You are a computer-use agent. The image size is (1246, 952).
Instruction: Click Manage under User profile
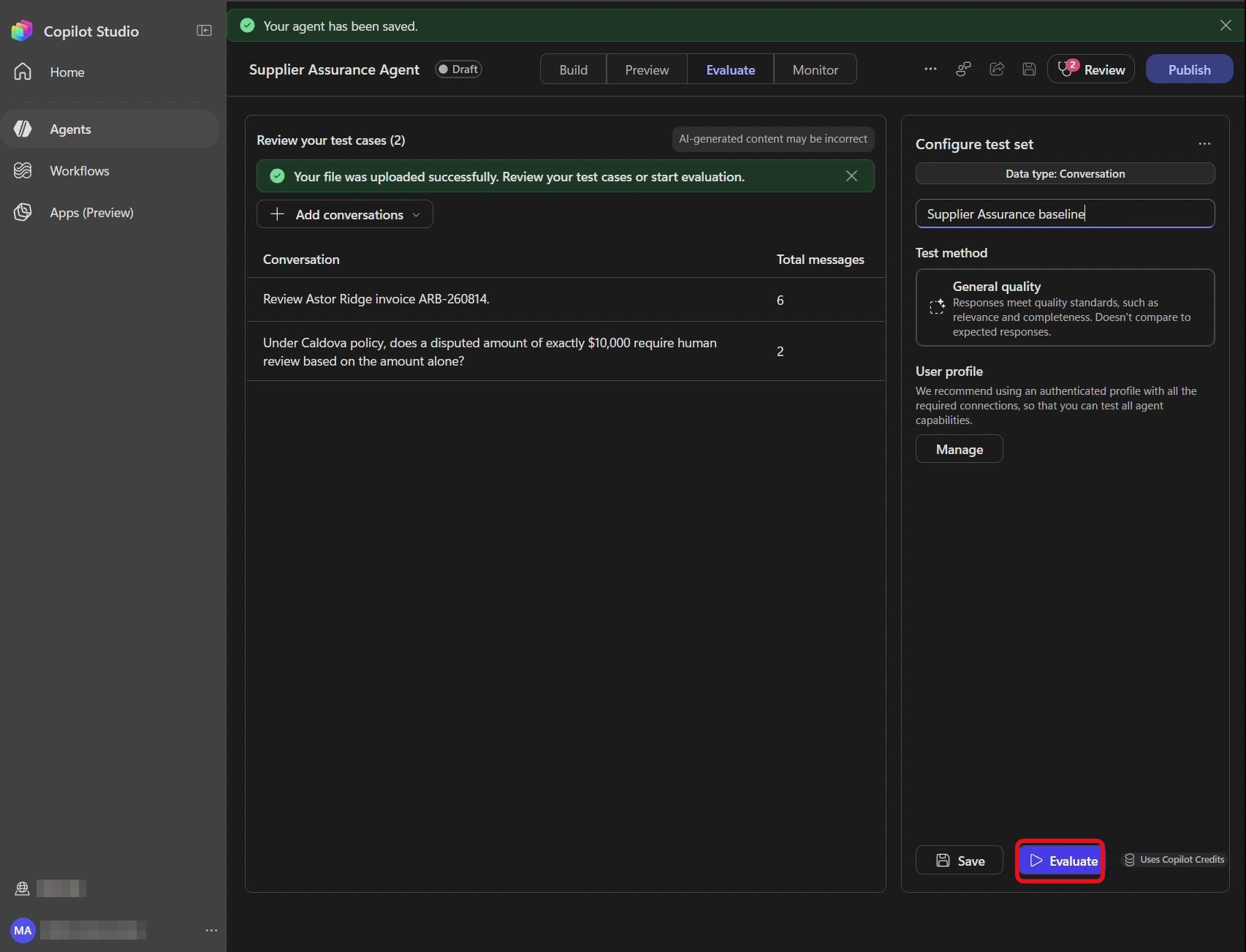[x=959, y=449]
